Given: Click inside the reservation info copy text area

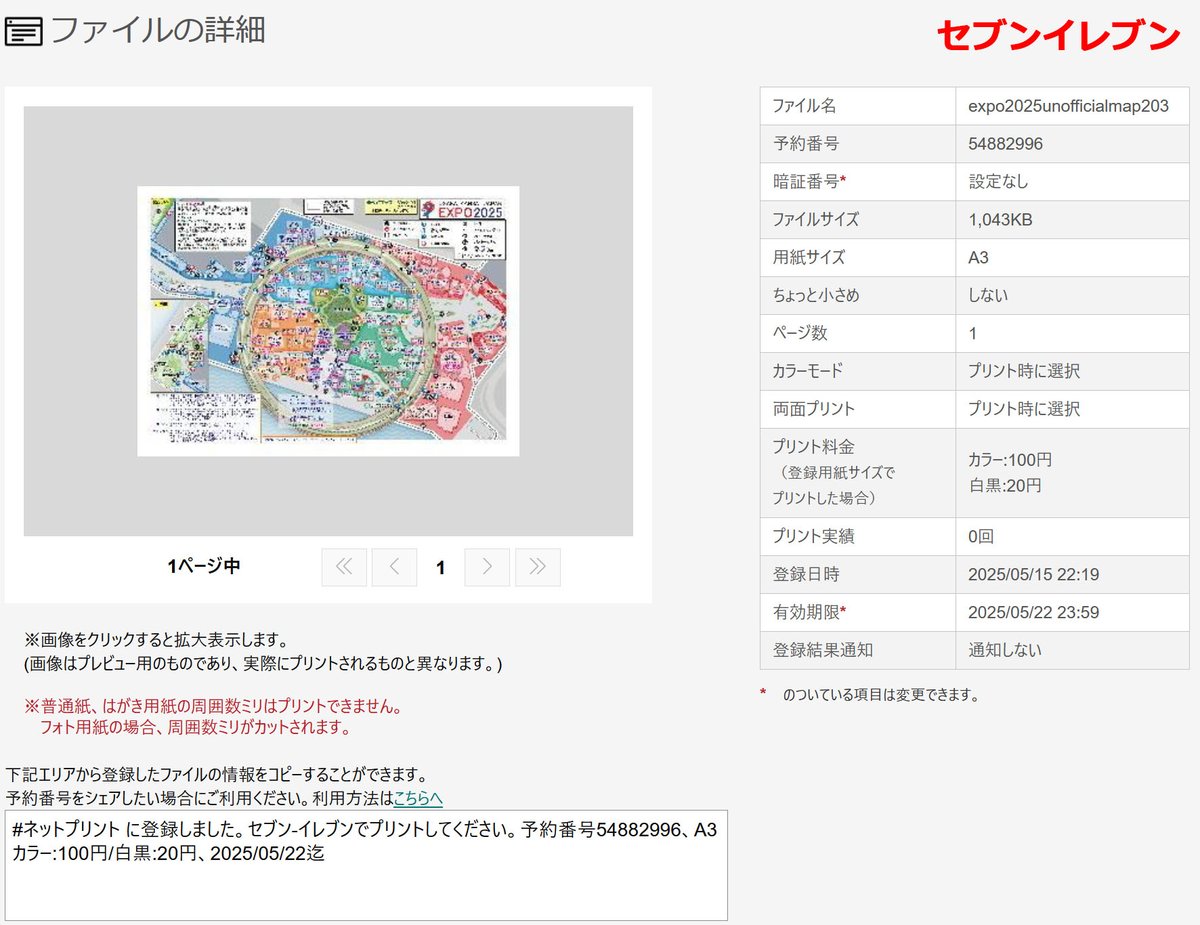Looking at the screenshot, I should pos(366,865).
